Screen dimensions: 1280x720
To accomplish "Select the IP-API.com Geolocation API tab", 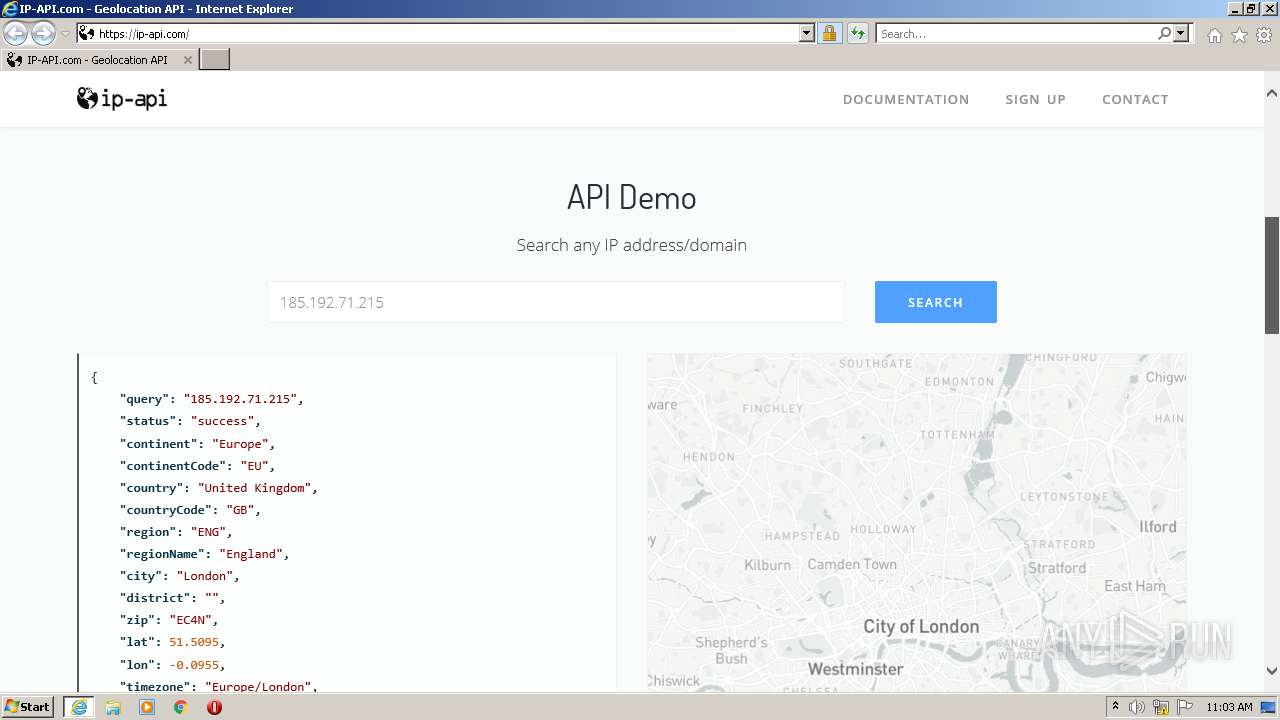I will pos(96,60).
